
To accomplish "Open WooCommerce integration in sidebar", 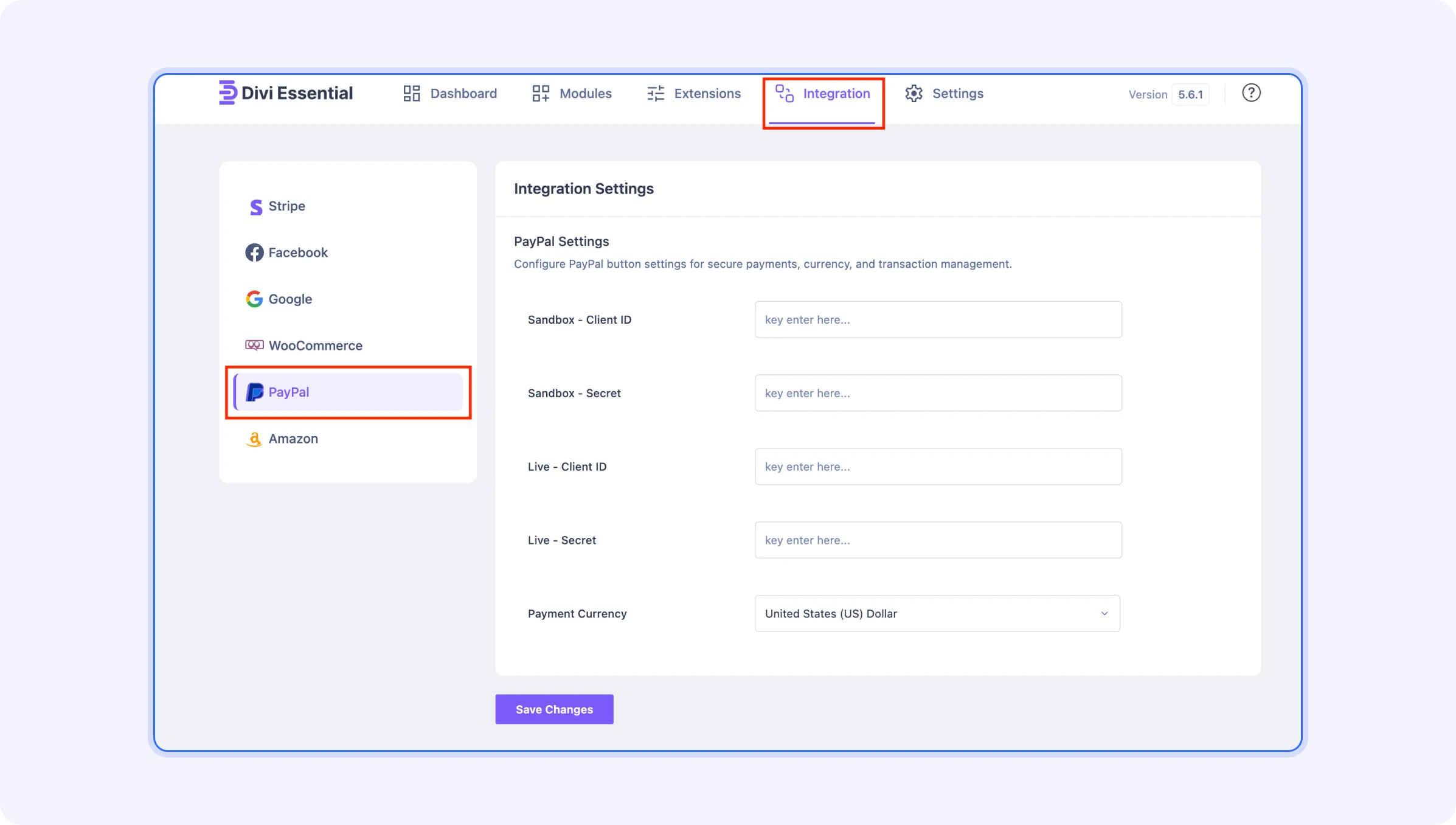I will [x=348, y=345].
